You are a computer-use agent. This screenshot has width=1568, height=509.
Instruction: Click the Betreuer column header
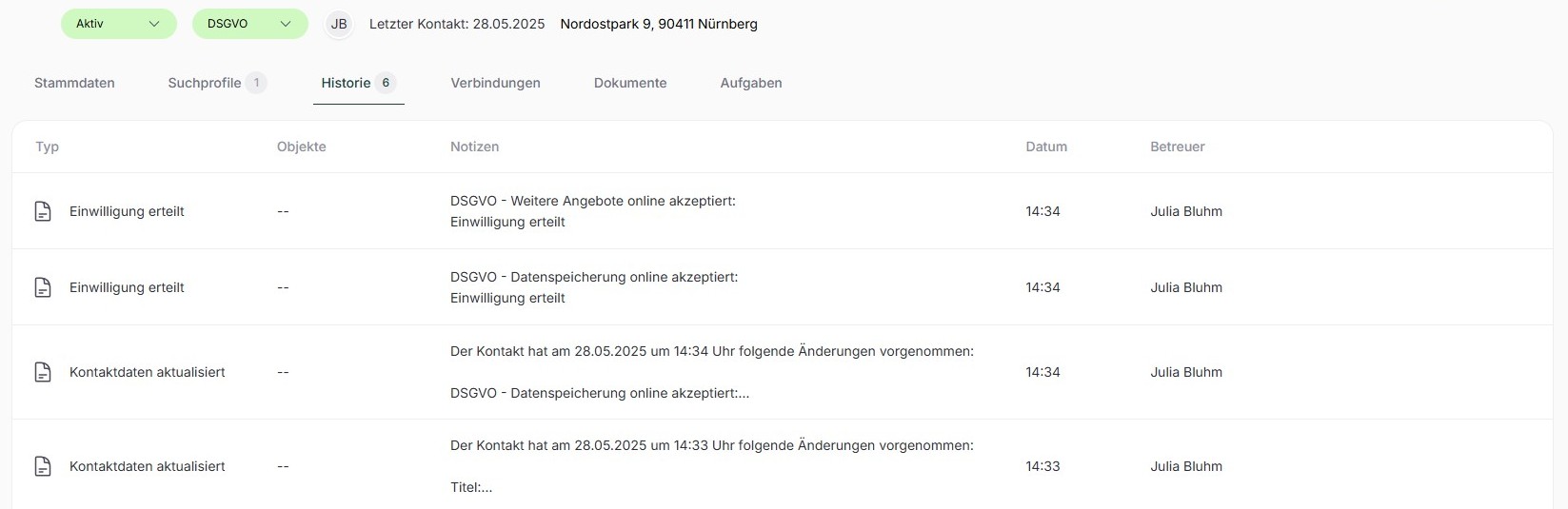[1178, 147]
